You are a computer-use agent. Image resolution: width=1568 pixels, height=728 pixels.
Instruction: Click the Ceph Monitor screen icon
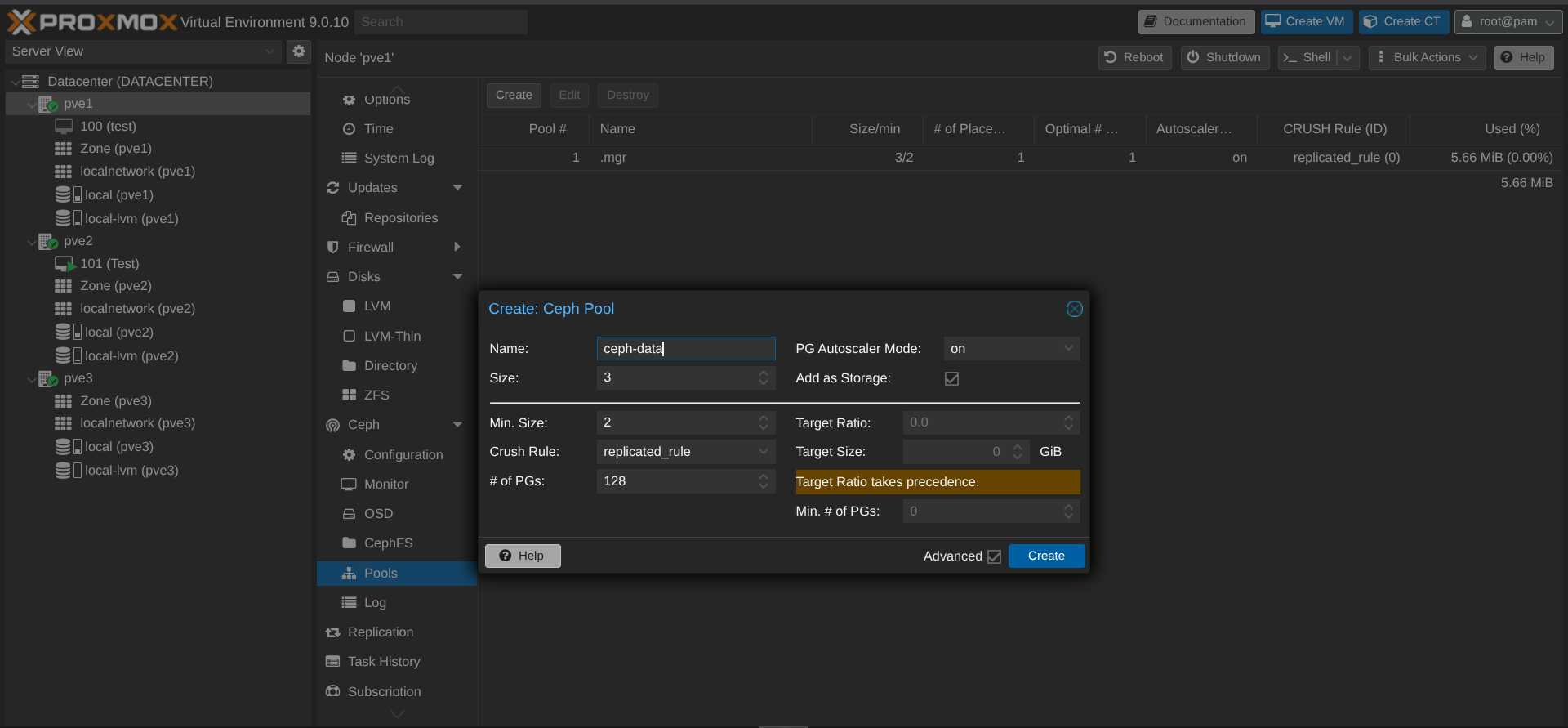pos(349,485)
